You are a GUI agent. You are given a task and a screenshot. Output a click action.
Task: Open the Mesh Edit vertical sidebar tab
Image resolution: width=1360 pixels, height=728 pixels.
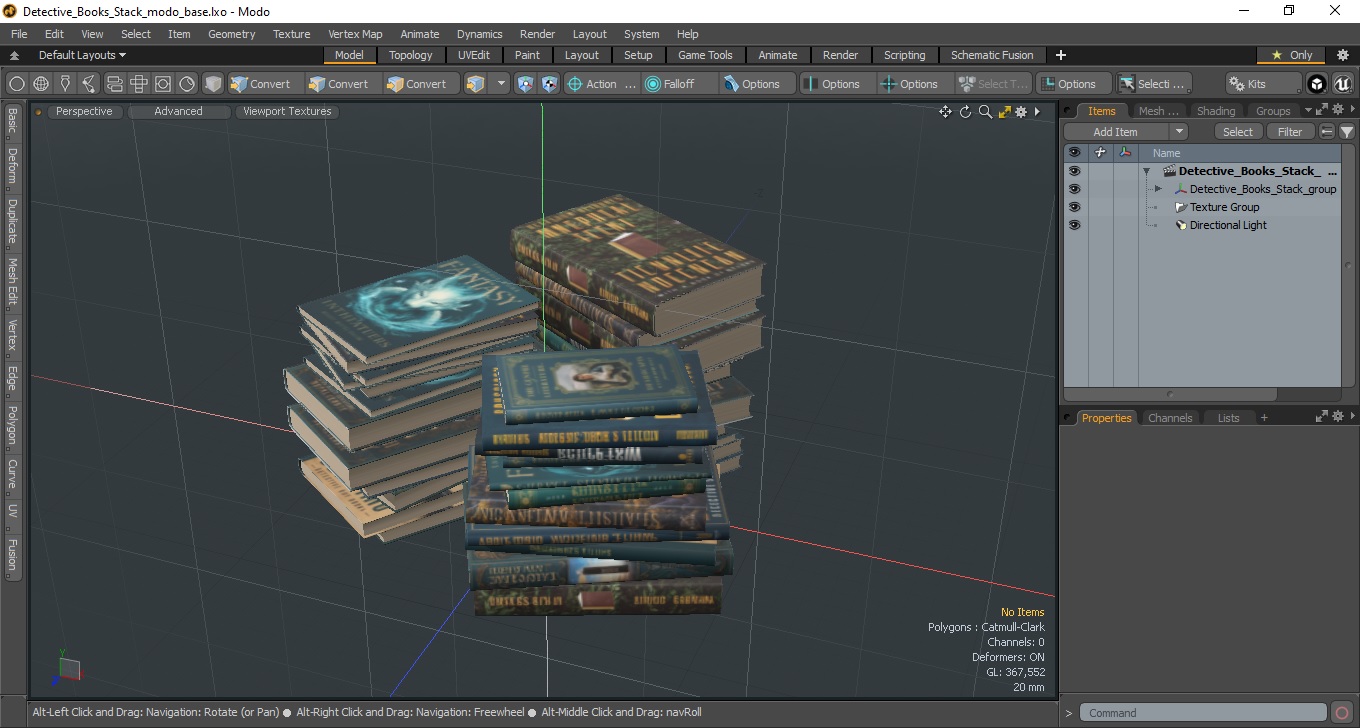(x=12, y=282)
